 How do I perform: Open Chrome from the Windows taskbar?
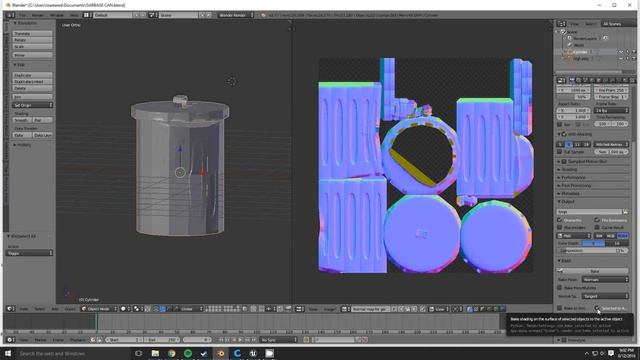(171, 353)
